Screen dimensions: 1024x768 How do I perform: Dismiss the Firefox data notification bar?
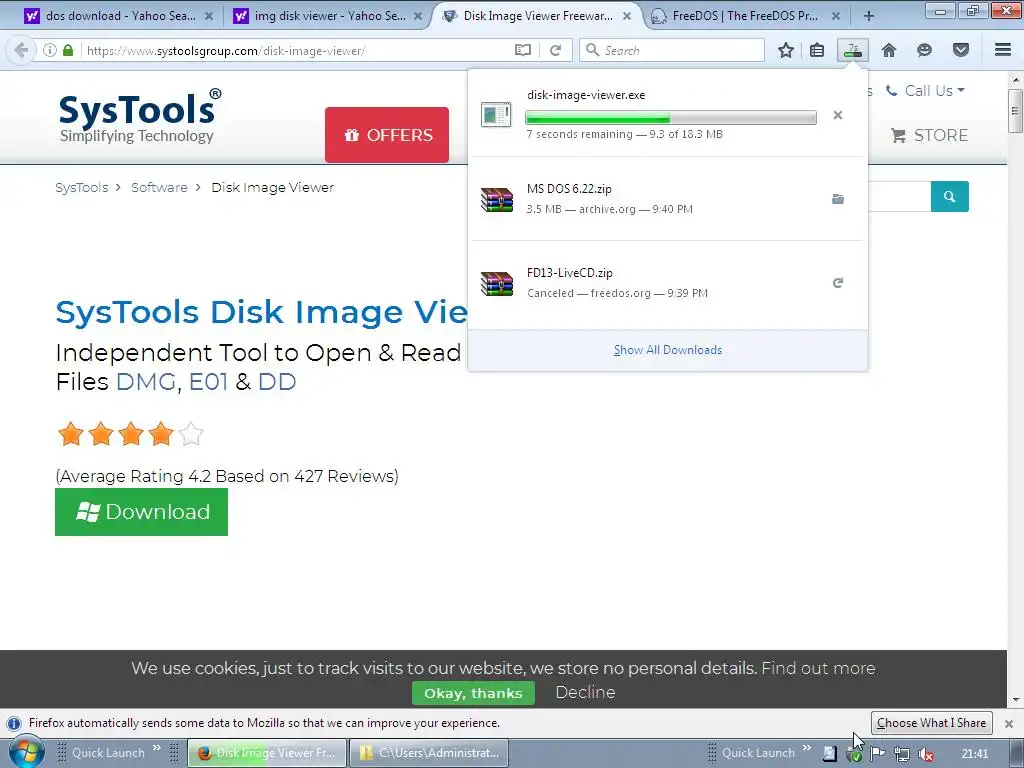(1008, 724)
